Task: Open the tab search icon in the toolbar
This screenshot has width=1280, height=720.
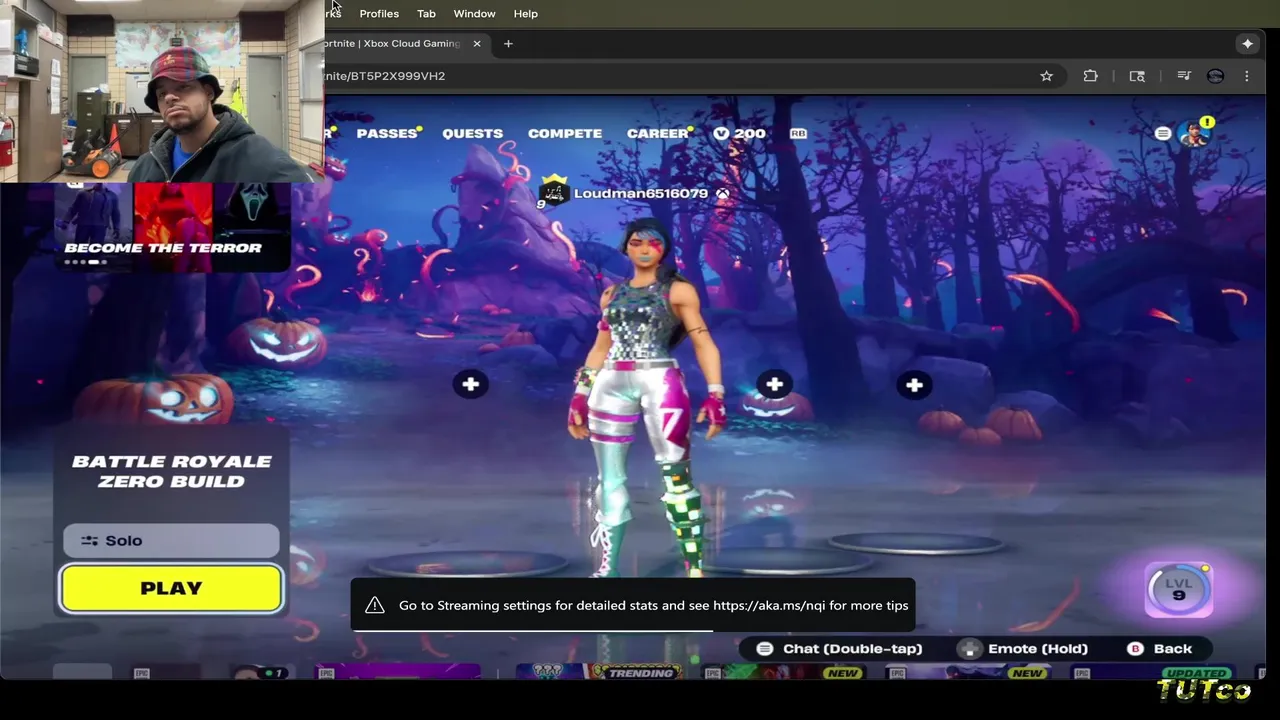Action: [x=1137, y=76]
